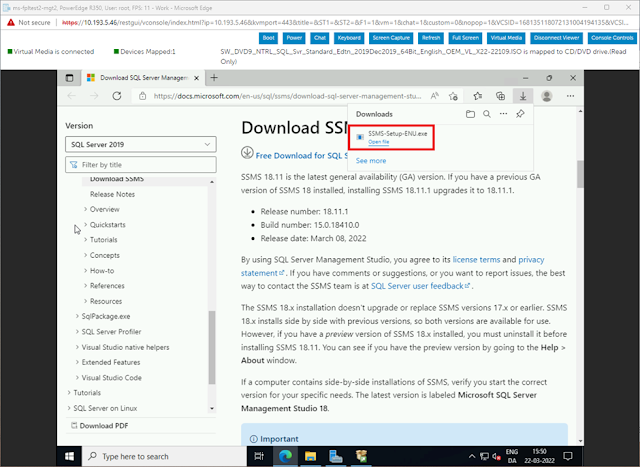
Task: Expand SQL Server Profiler node
Action: 77,331
